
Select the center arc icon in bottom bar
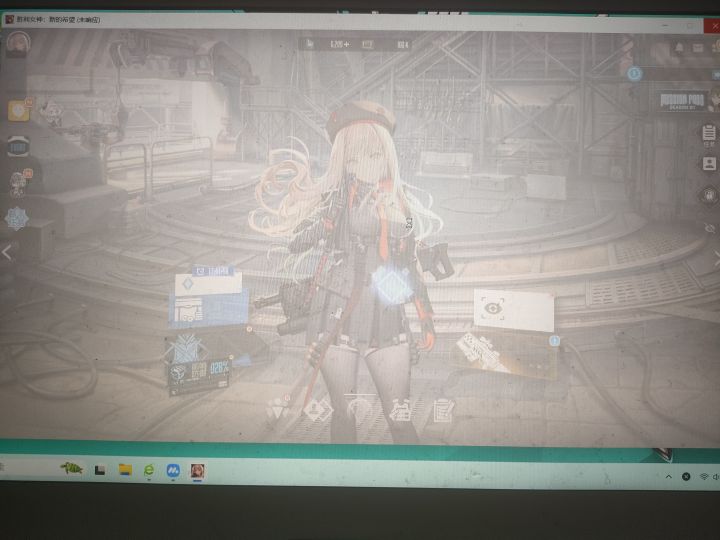click(360, 409)
